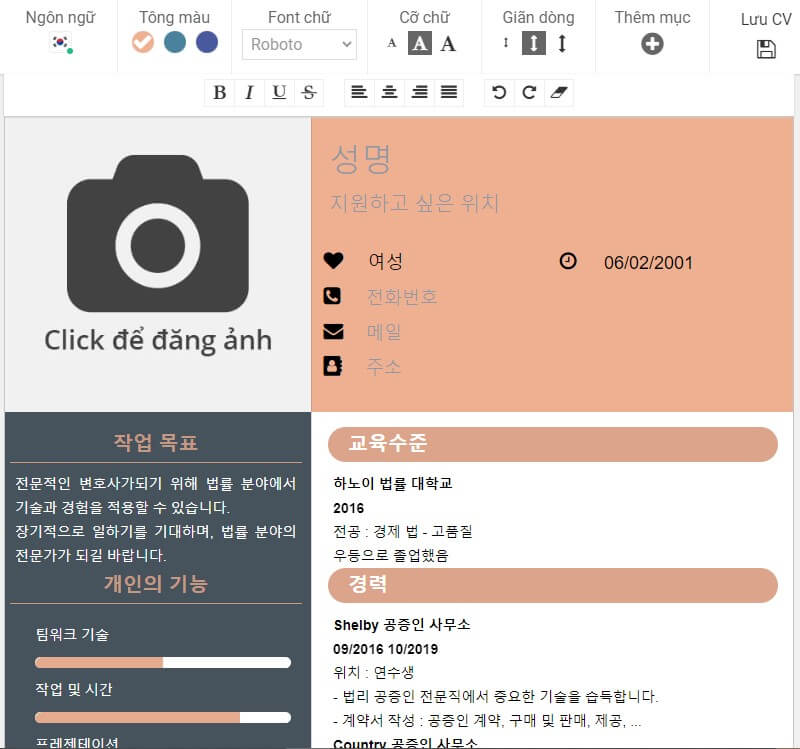This screenshot has height=749, width=800.
Task: Open the language flag selector
Action: coord(61,43)
